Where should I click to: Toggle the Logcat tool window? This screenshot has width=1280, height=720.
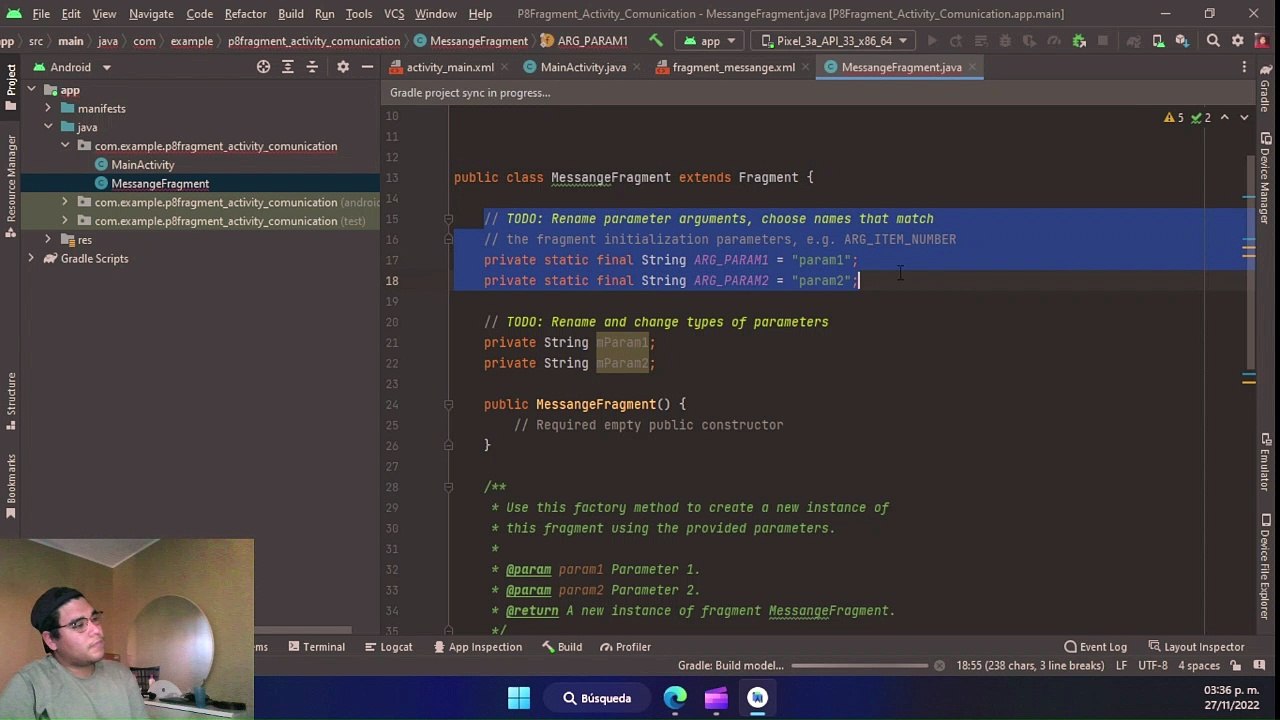(x=388, y=647)
